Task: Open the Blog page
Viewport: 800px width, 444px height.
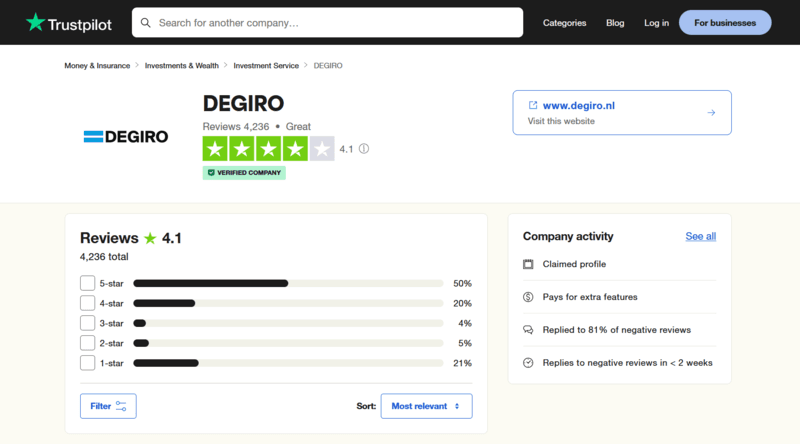Action: pos(615,23)
